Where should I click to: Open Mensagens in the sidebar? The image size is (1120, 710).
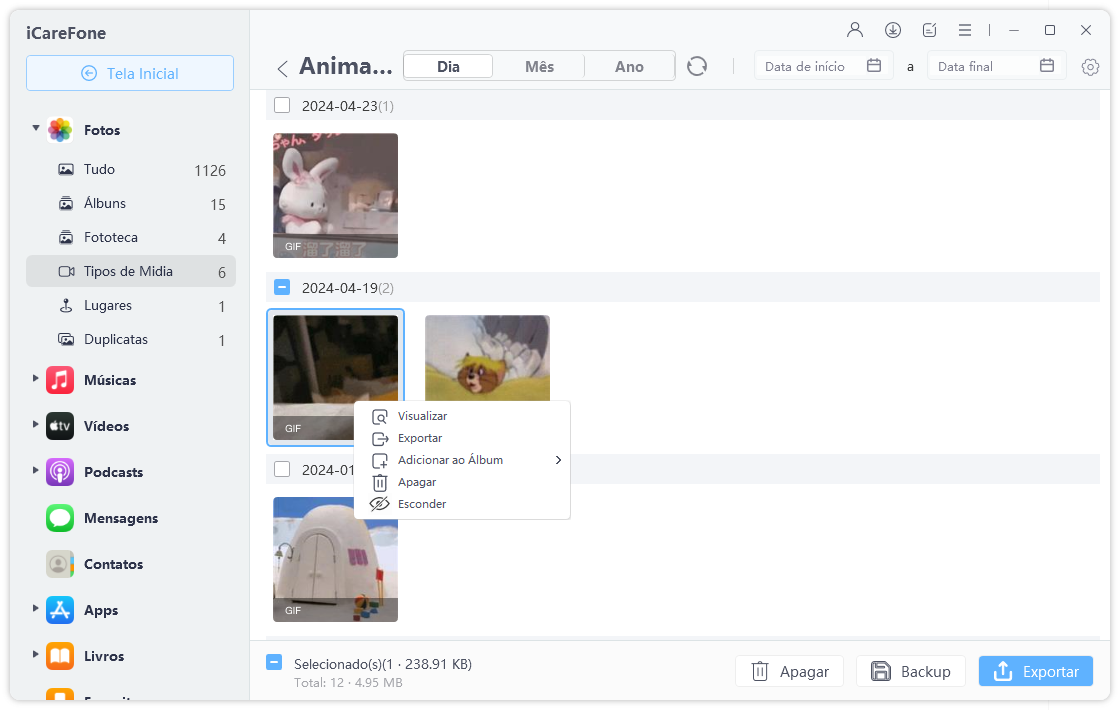(x=120, y=518)
